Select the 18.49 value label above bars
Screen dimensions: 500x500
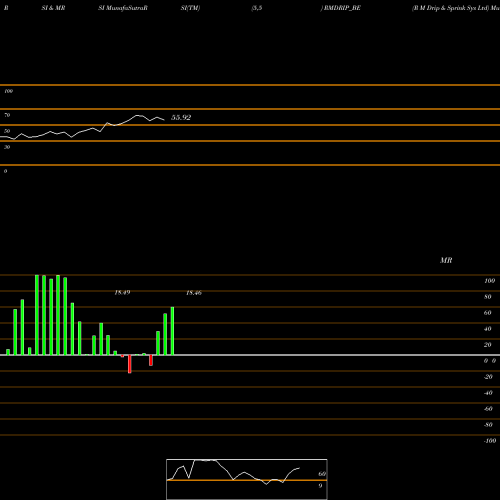click(x=122, y=293)
